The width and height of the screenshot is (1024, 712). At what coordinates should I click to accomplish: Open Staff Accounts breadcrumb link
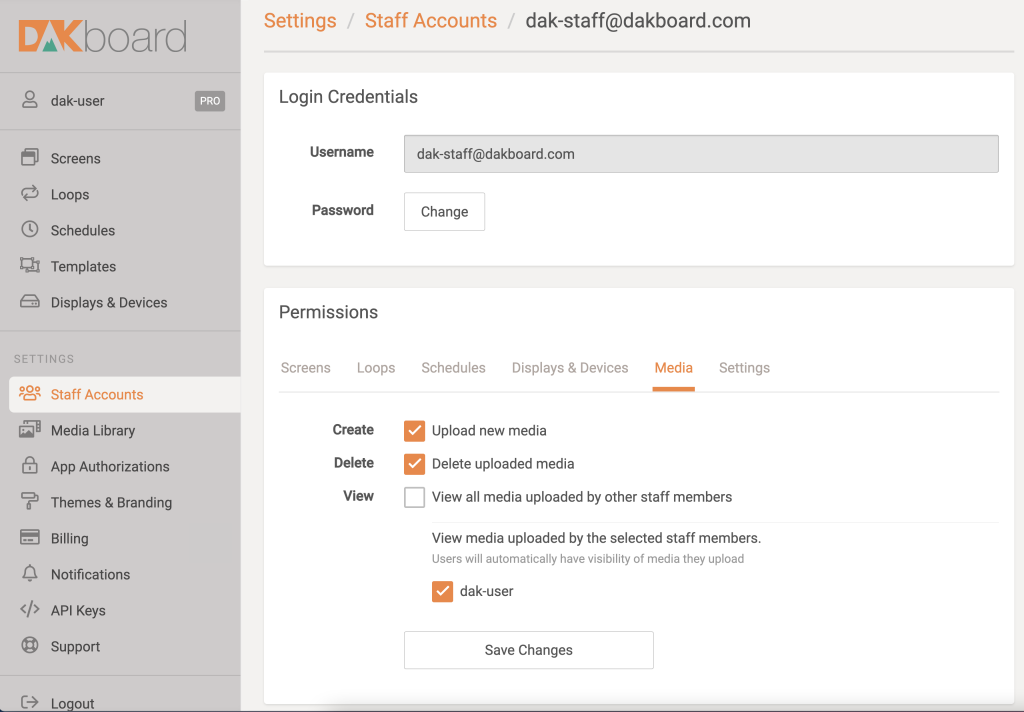(x=430, y=21)
